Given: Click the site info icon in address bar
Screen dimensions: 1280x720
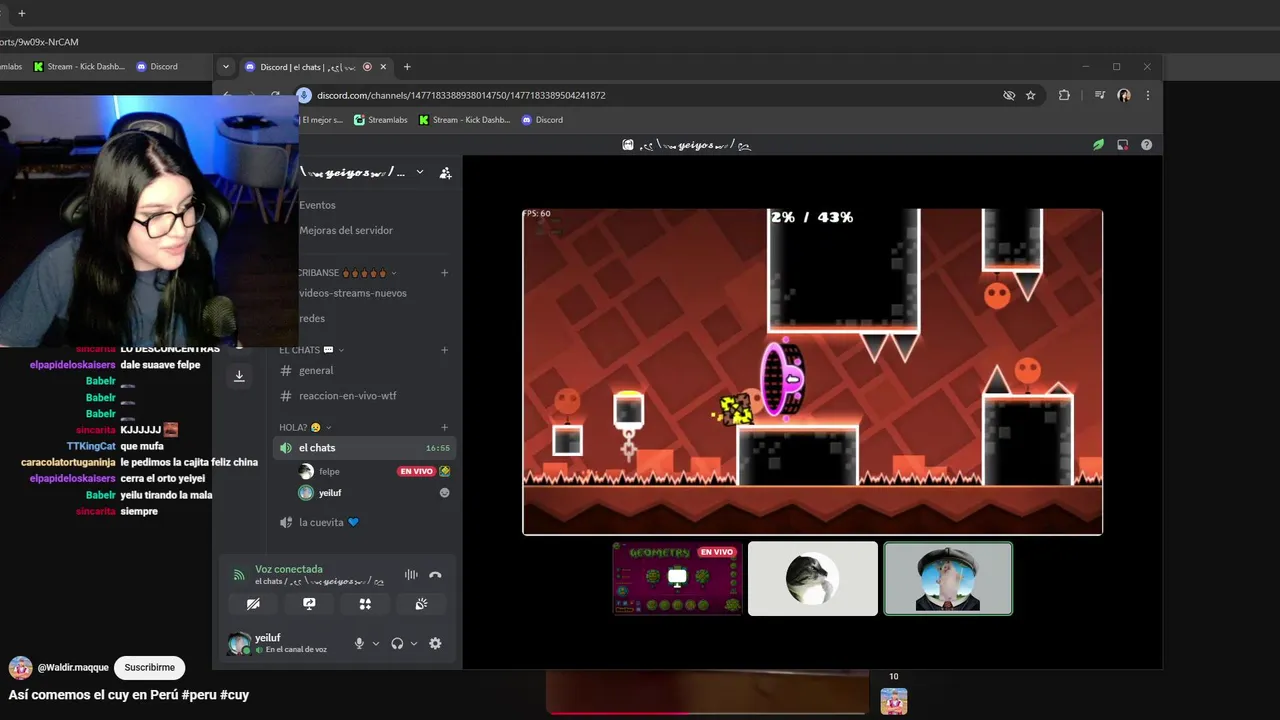Looking at the screenshot, I should coord(304,95).
